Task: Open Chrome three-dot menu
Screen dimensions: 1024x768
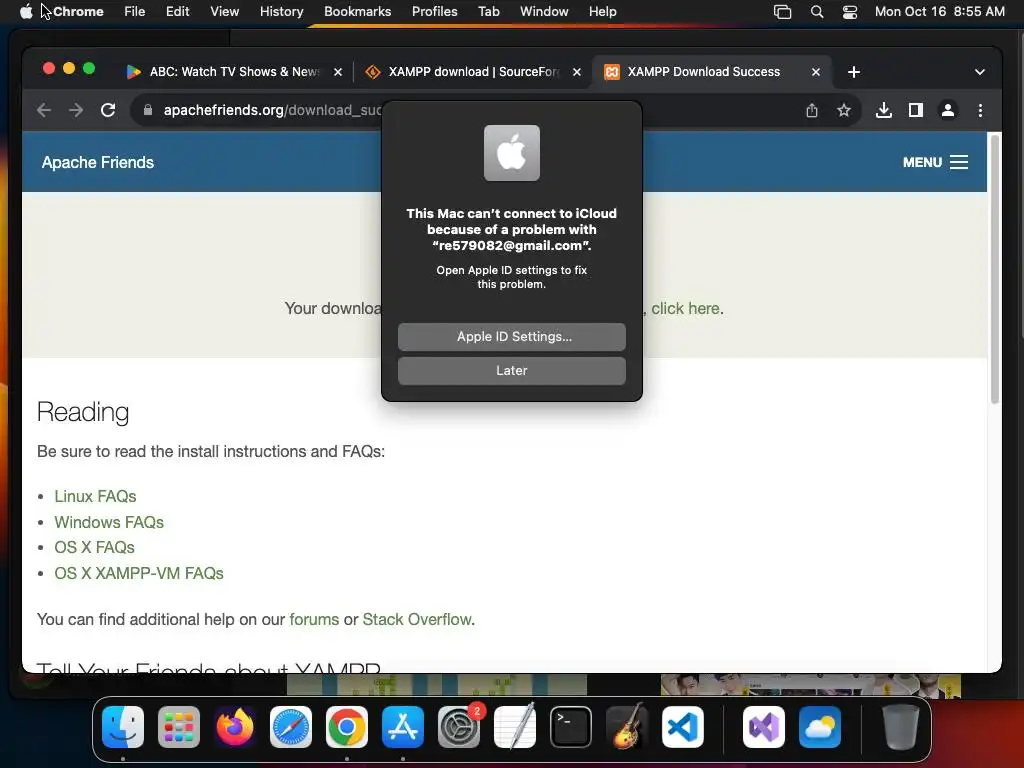Action: pos(980,110)
